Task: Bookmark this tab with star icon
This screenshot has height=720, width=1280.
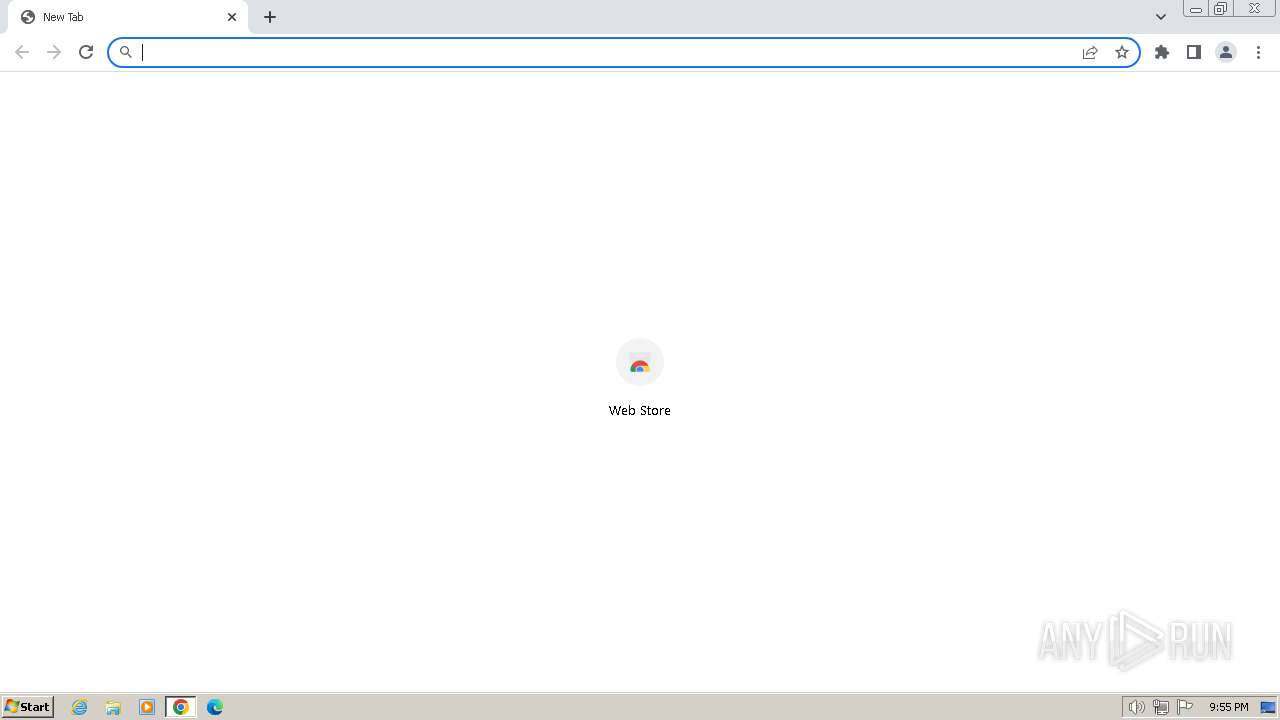Action: 1122,52
